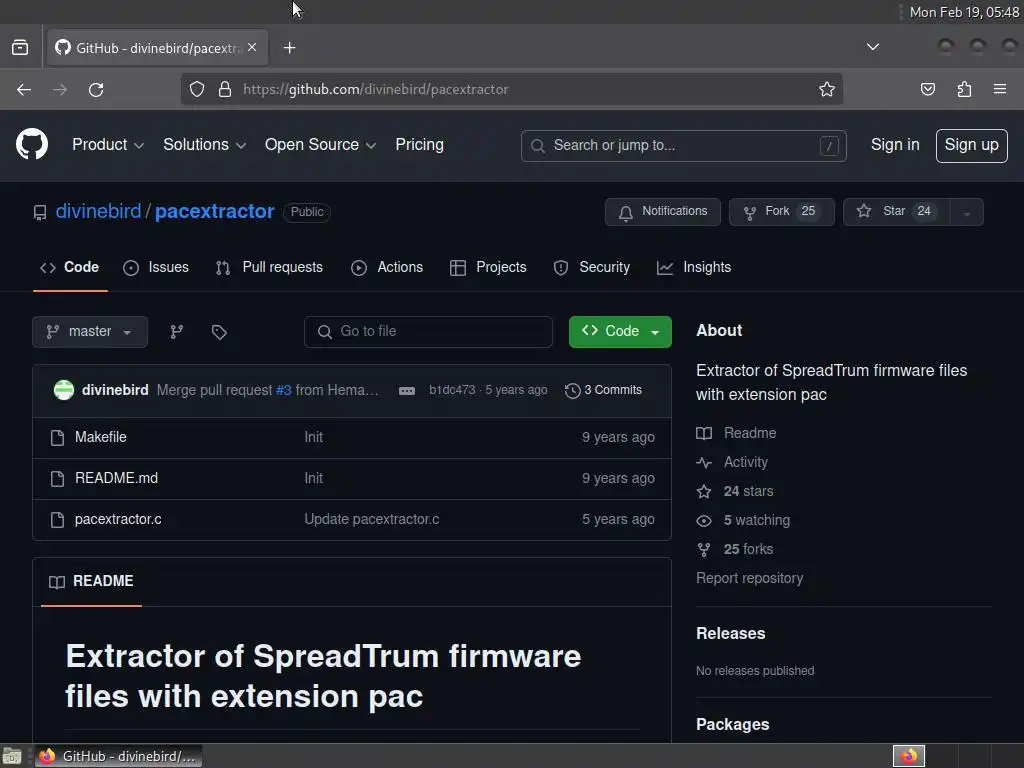Expand the Open Source navigation menu
The width and height of the screenshot is (1024, 768).
click(x=320, y=145)
